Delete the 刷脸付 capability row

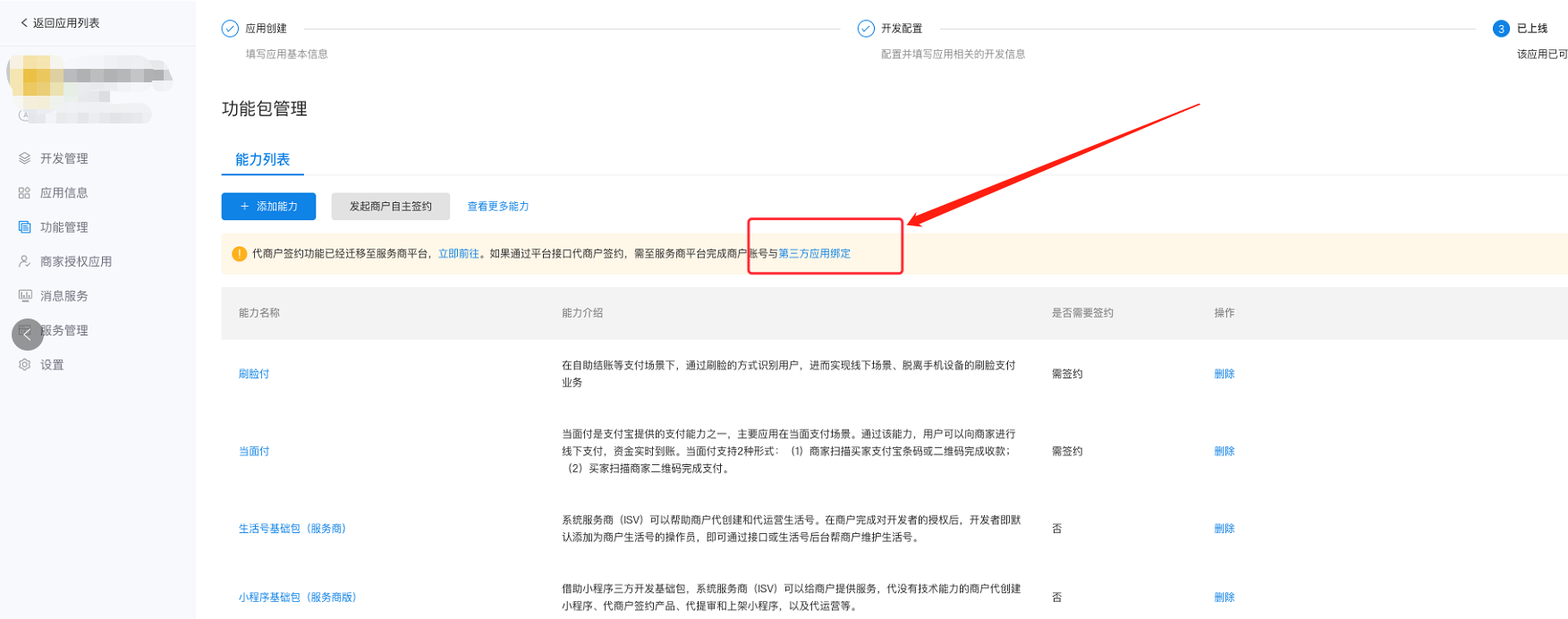click(x=1224, y=374)
